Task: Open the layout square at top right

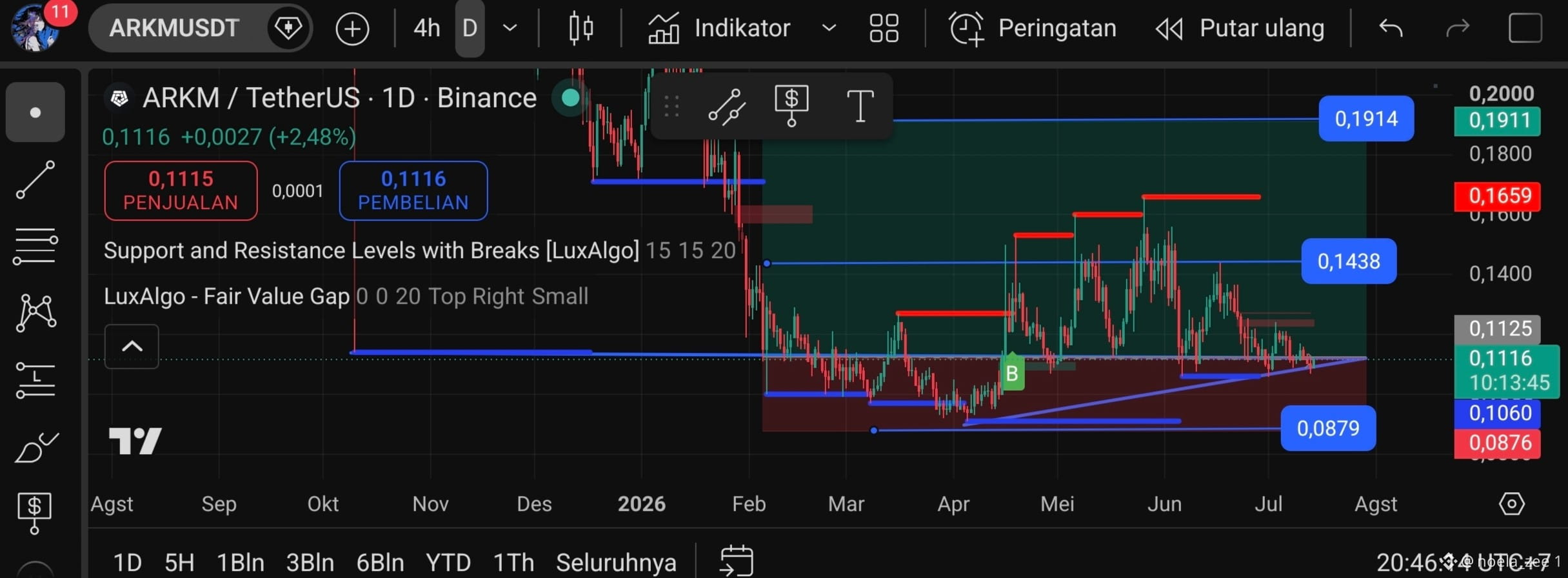Action: [1525, 28]
